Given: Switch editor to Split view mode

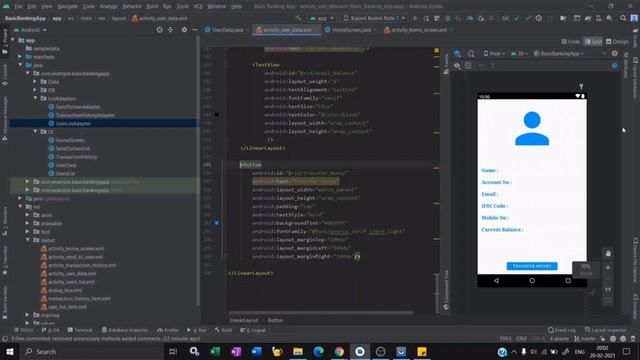Looking at the screenshot, I should (x=593, y=42).
